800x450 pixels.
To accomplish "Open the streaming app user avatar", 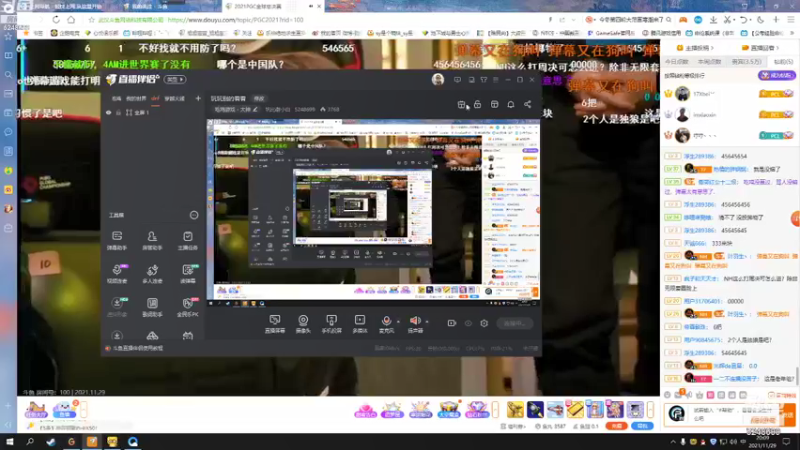I will tap(438, 80).
